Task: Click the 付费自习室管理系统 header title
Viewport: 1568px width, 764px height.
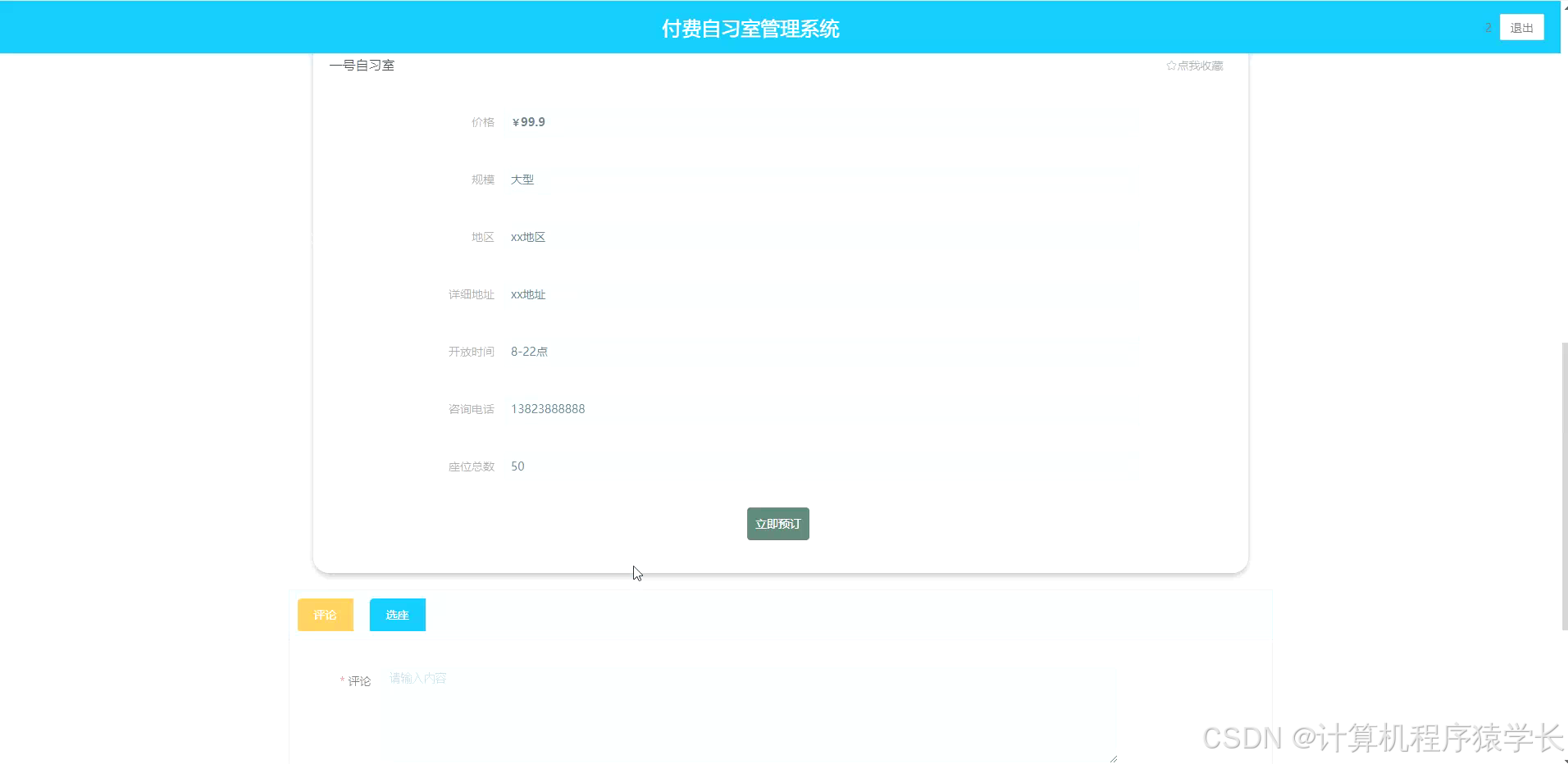Action: coord(750,28)
